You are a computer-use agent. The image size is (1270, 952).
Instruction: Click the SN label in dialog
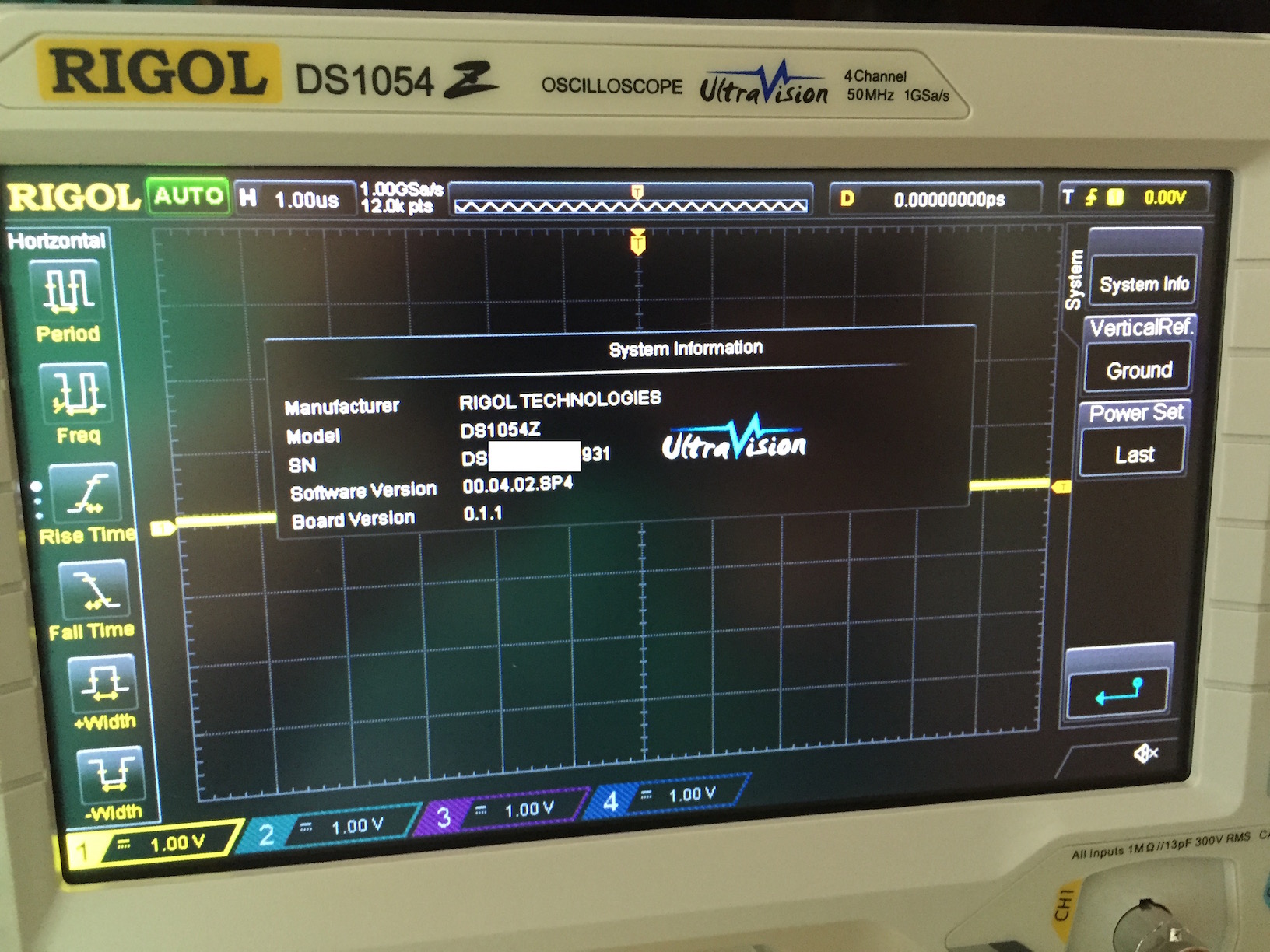[302, 465]
